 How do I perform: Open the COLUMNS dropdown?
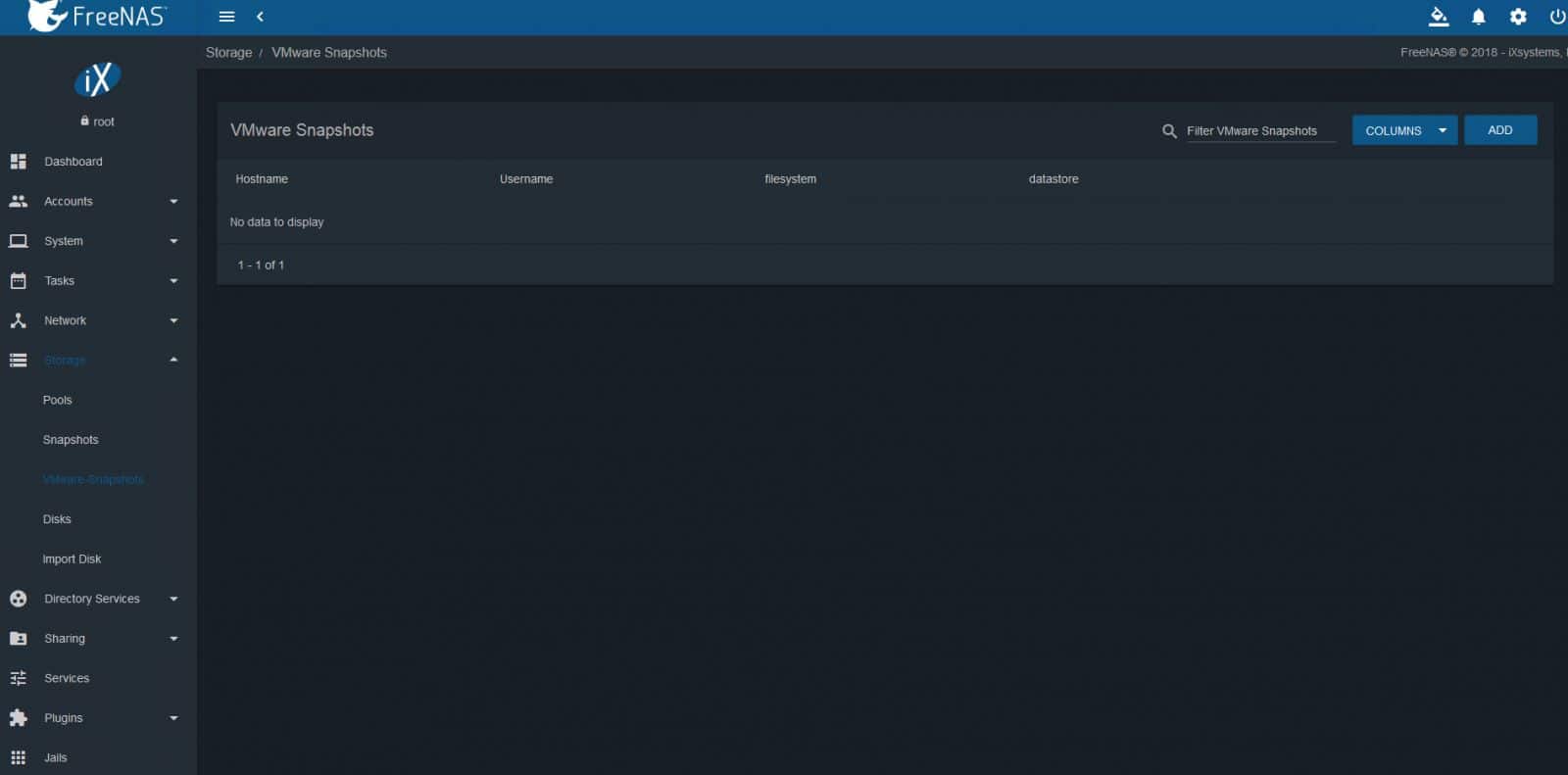[1404, 130]
